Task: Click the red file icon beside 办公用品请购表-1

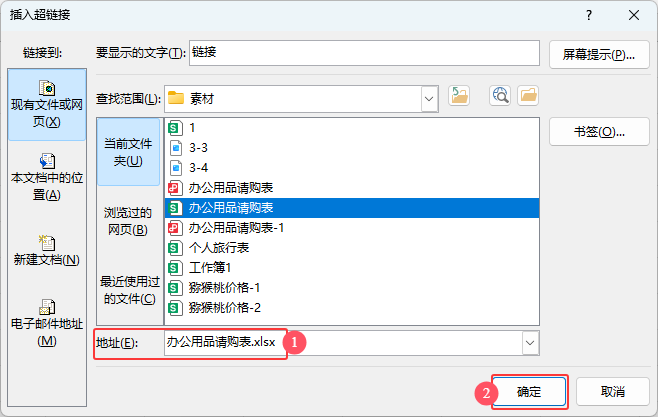Action: click(x=175, y=228)
